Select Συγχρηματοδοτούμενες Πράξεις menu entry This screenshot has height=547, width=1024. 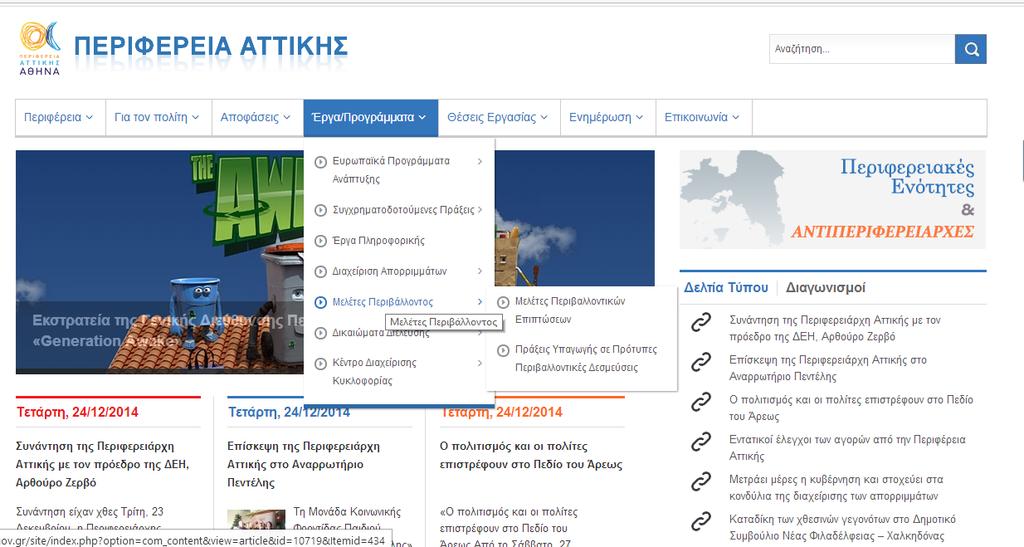(x=403, y=210)
